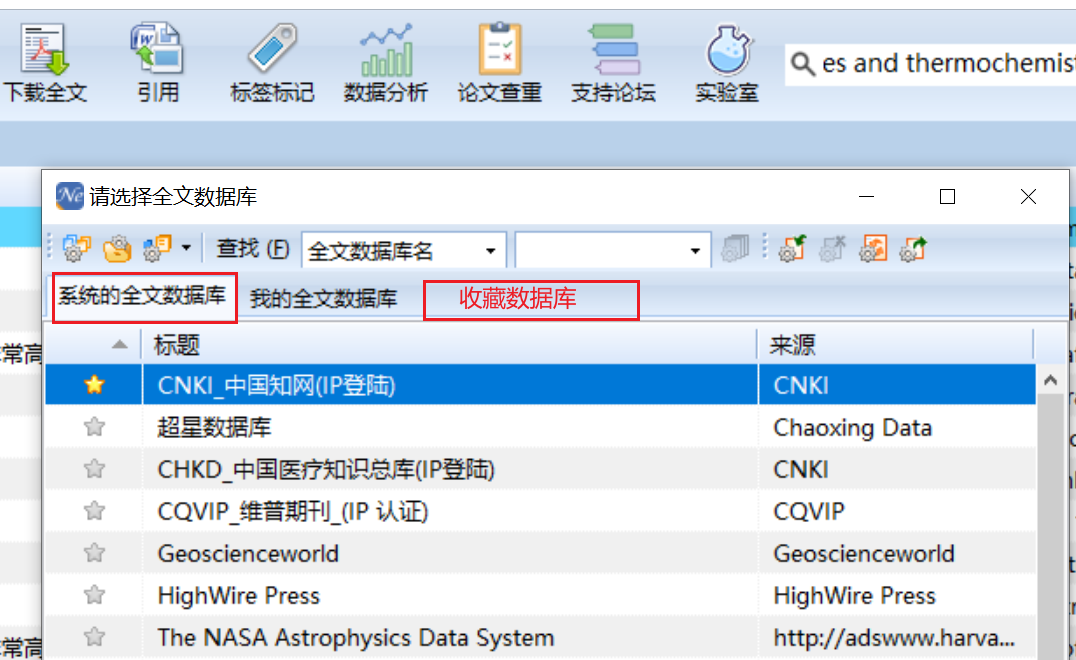This screenshot has width=1076, height=660.
Task: Select The NASA Astrophysics Data System row
Action: tap(541, 637)
